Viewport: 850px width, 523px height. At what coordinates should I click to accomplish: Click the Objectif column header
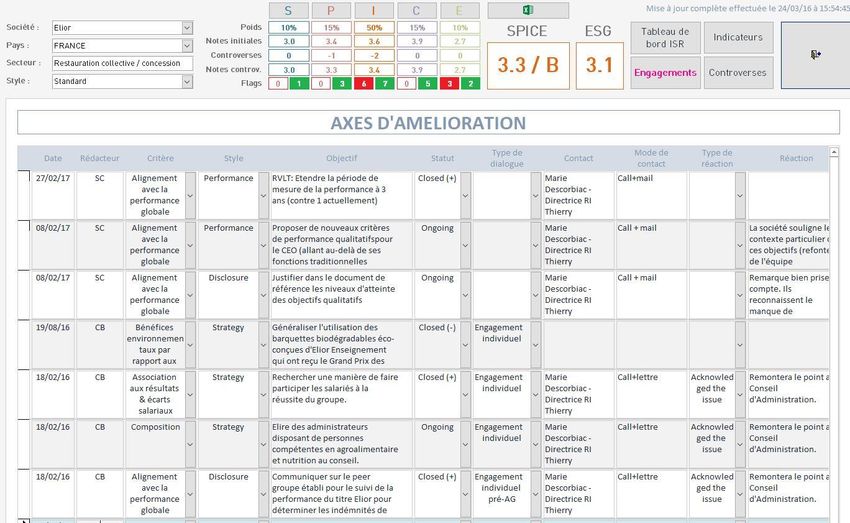tap(342, 158)
